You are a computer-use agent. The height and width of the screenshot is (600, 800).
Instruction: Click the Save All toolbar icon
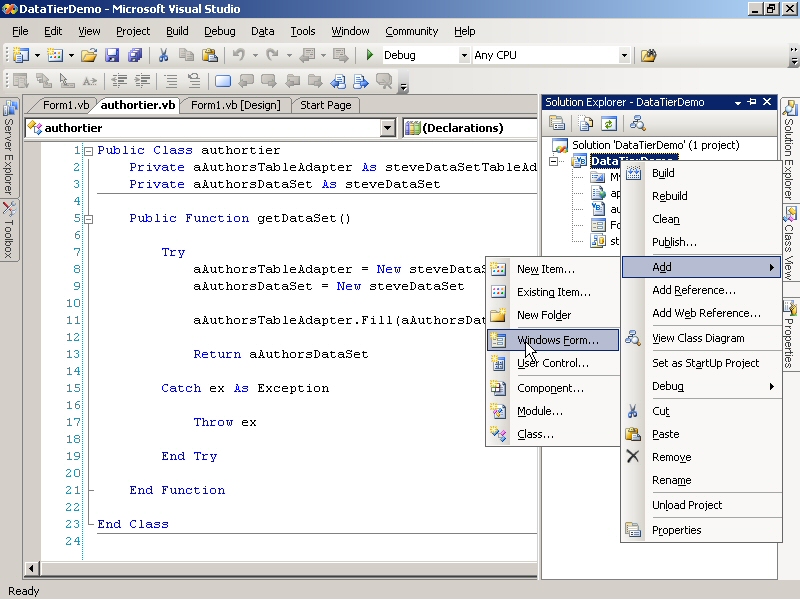pyautogui.click(x=135, y=55)
